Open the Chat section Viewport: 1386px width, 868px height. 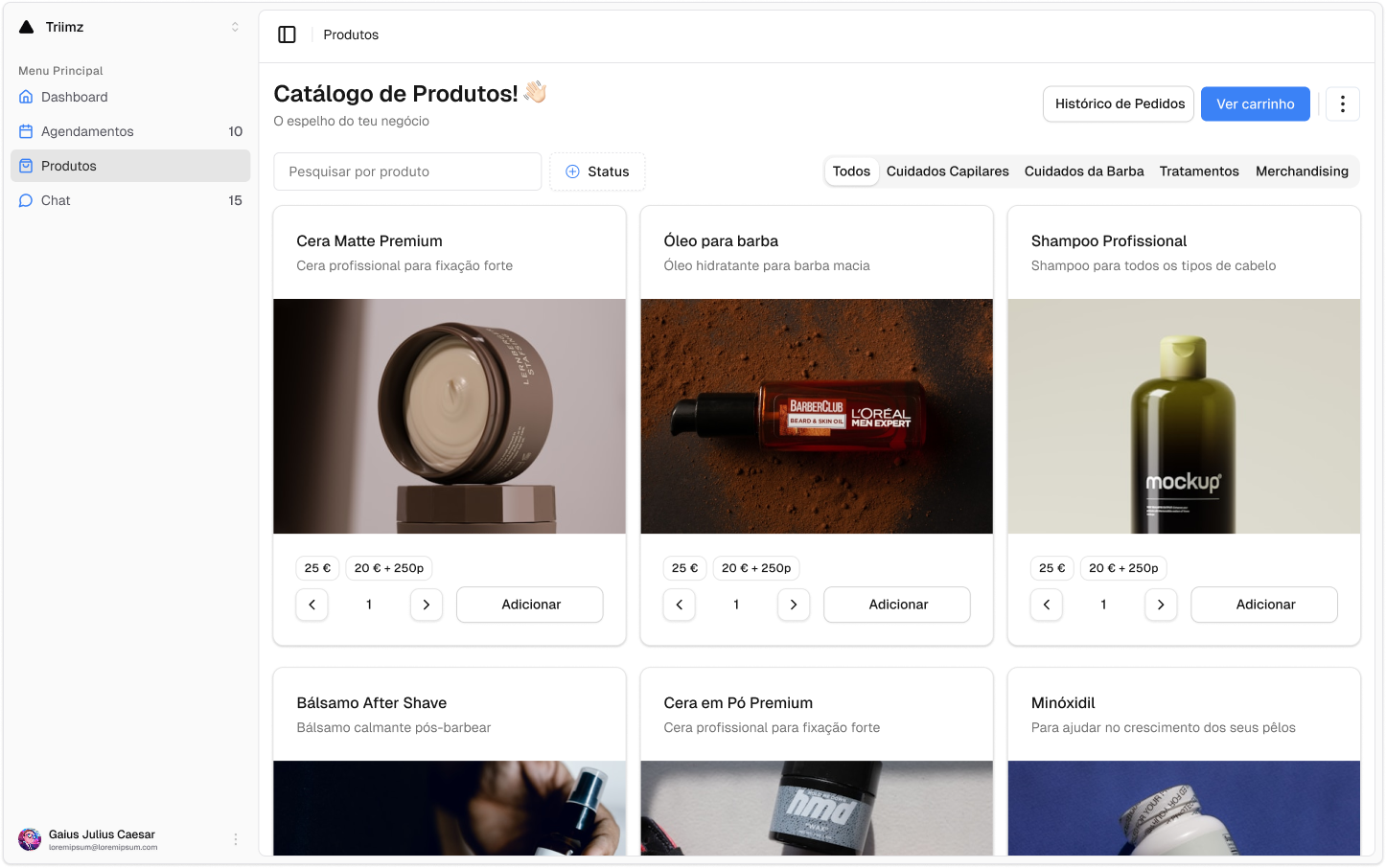56,200
